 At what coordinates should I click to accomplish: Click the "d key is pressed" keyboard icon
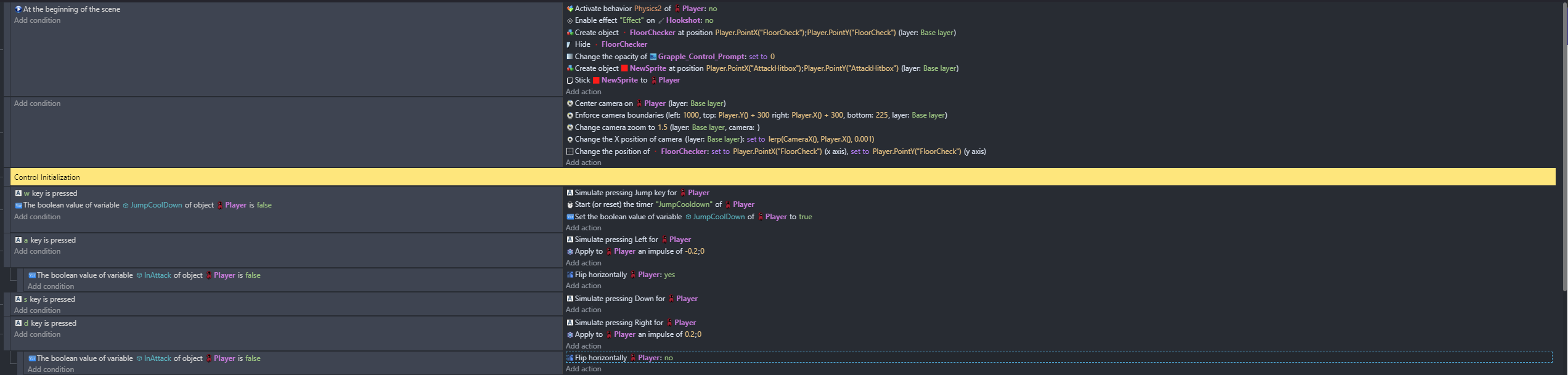tap(18, 323)
